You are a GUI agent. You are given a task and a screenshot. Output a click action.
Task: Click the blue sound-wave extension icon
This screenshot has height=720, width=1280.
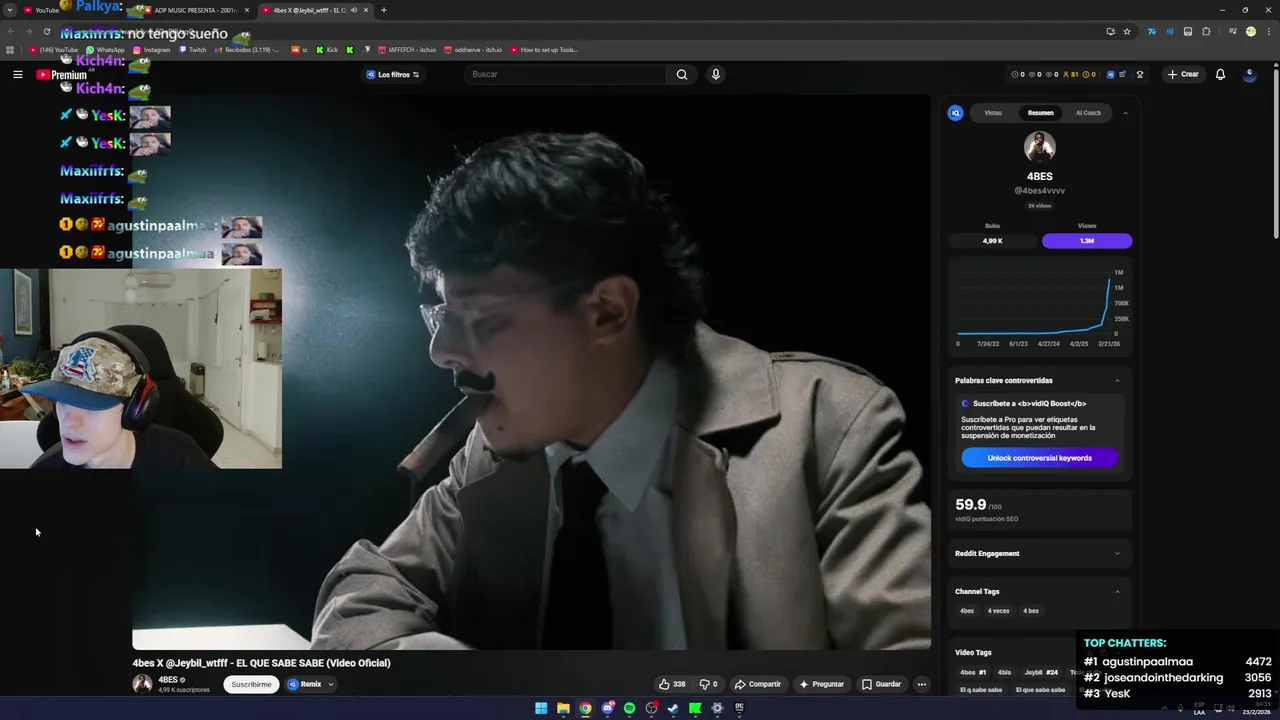[x=1169, y=31]
